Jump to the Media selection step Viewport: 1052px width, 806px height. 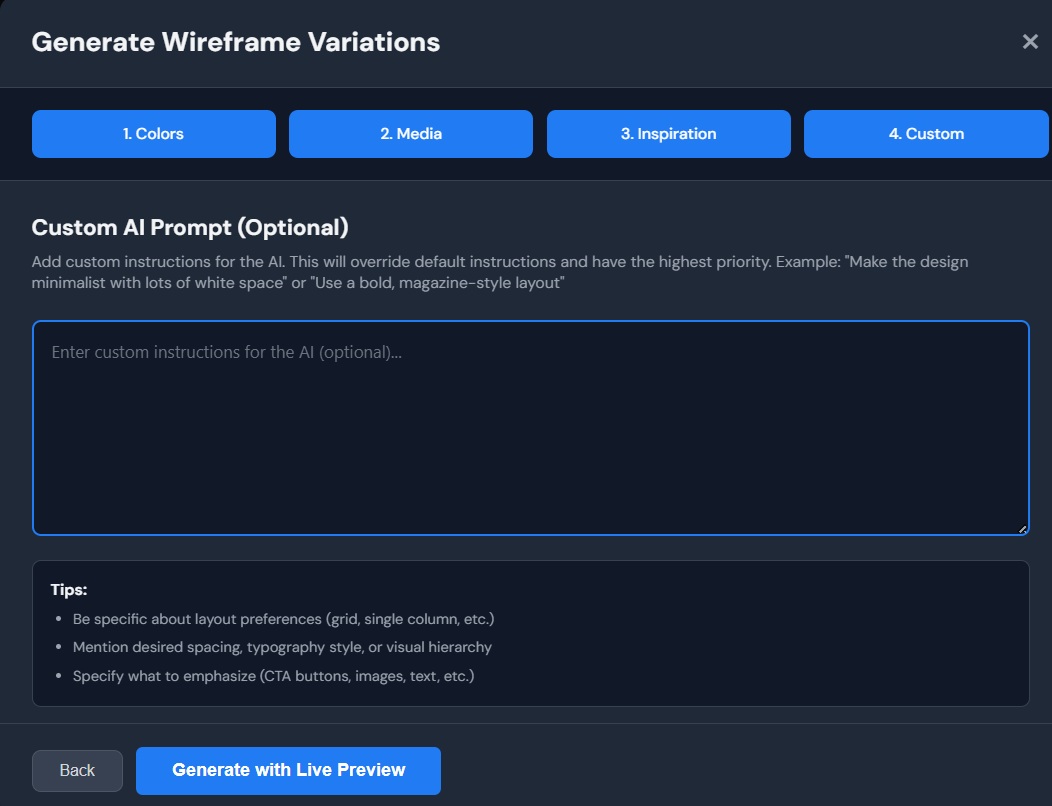pos(410,133)
